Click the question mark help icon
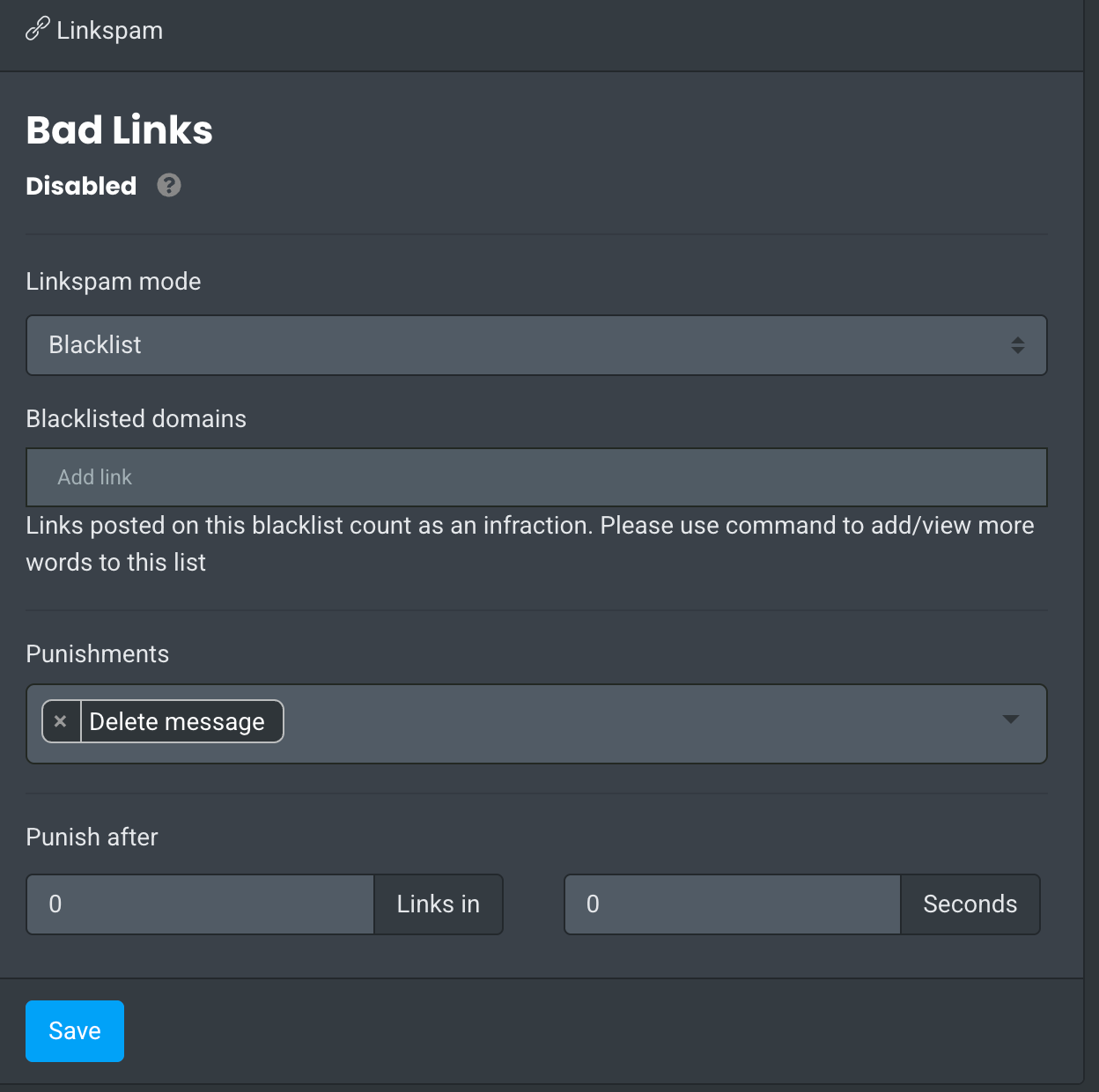 pyautogui.click(x=169, y=186)
